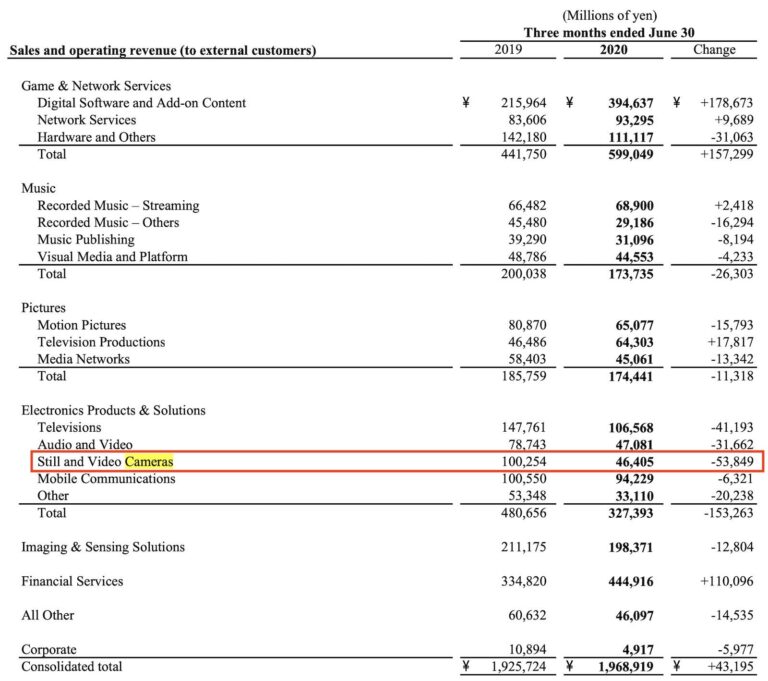Viewport: 768px width, 681px height.
Task: Click the Financial Services row label
Action: [72, 581]
